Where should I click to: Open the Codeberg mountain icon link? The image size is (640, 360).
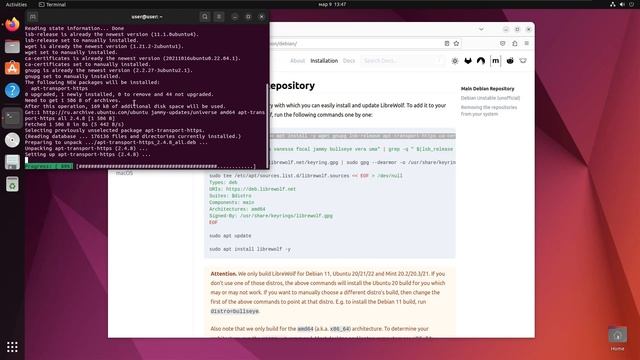[x=481, y=61]
